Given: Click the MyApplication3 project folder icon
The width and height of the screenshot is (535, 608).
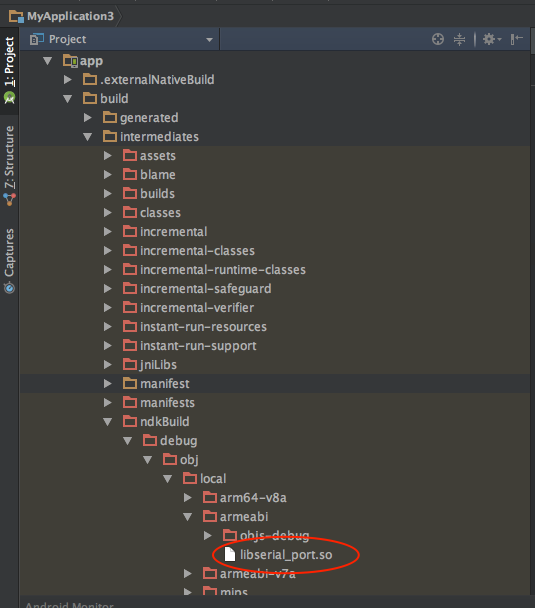Looking at the screenshot, I should (x=17, y=17).
